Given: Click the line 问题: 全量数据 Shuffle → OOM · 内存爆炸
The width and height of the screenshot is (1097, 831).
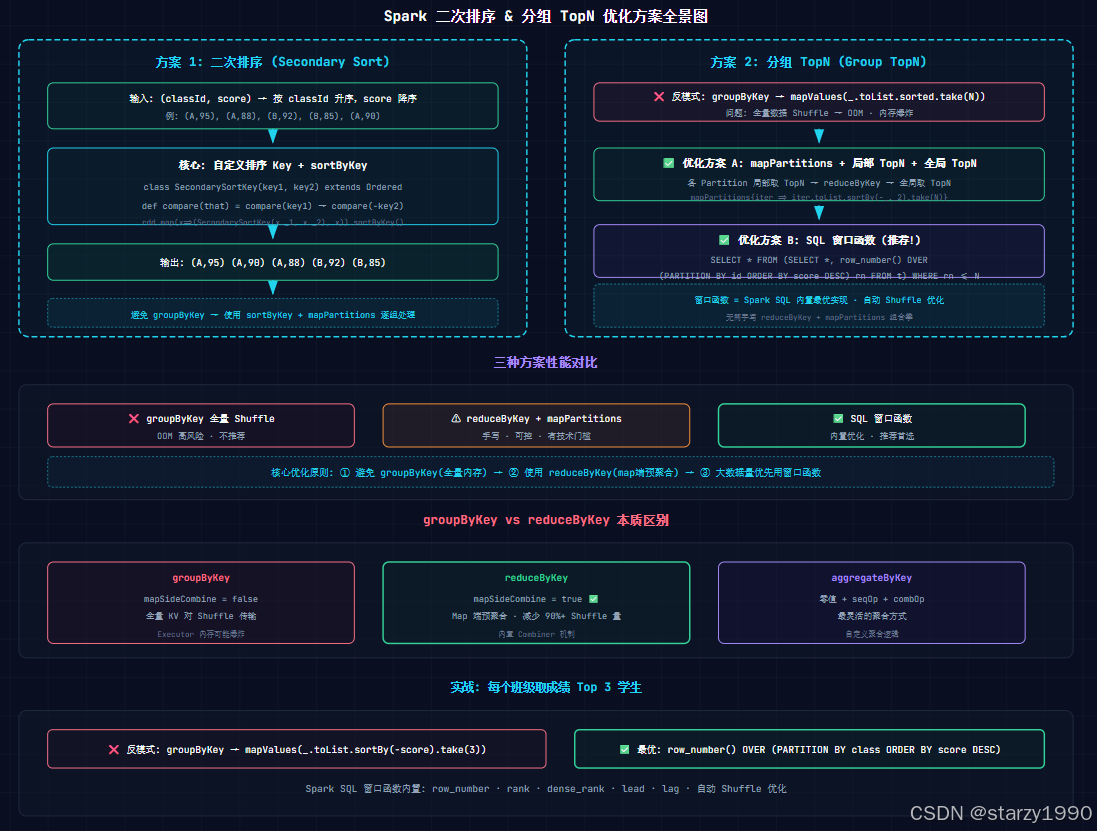Looking at the screenshot, I should coord(819,113).
